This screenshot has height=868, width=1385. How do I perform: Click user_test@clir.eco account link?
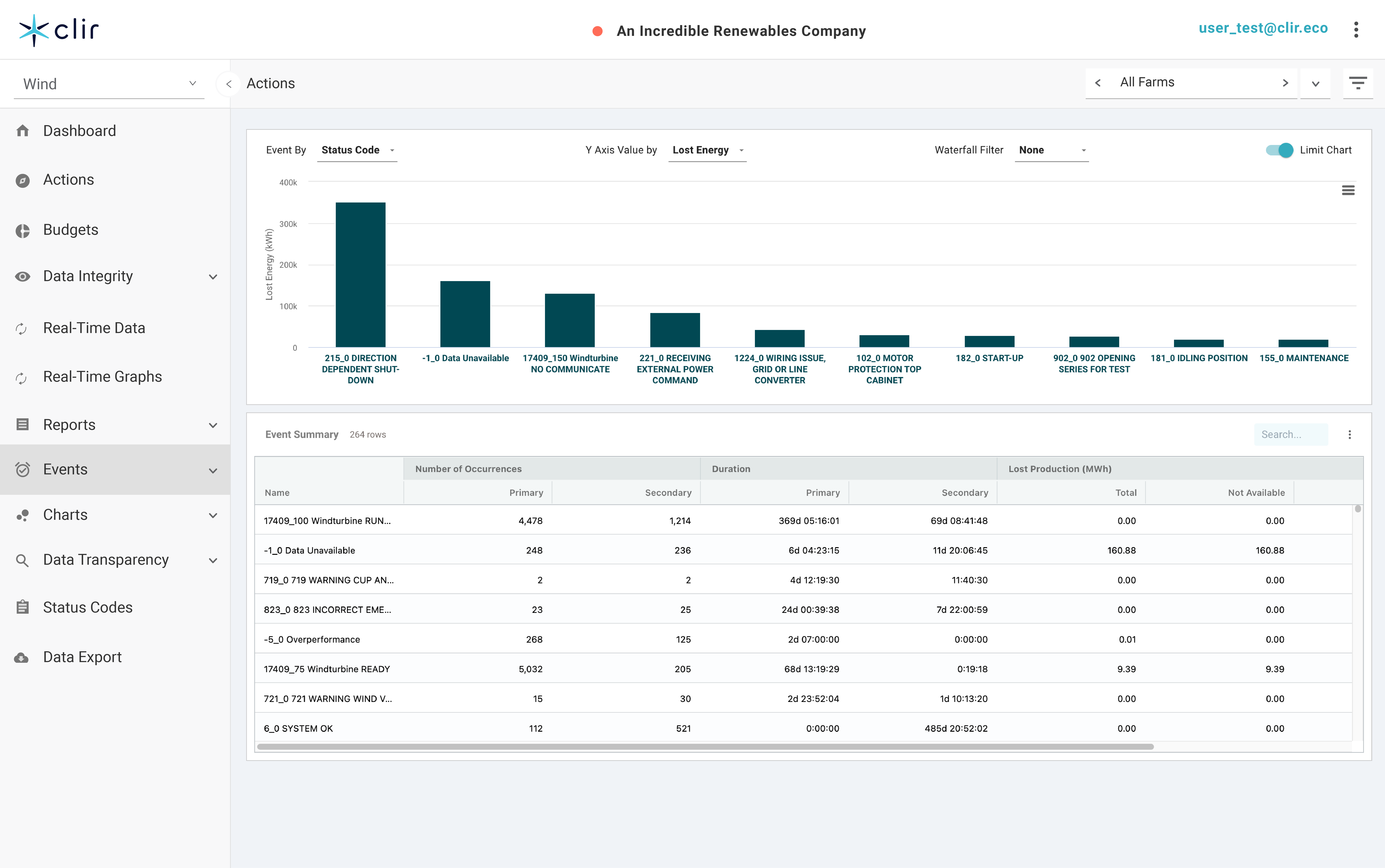[1263, 28]
